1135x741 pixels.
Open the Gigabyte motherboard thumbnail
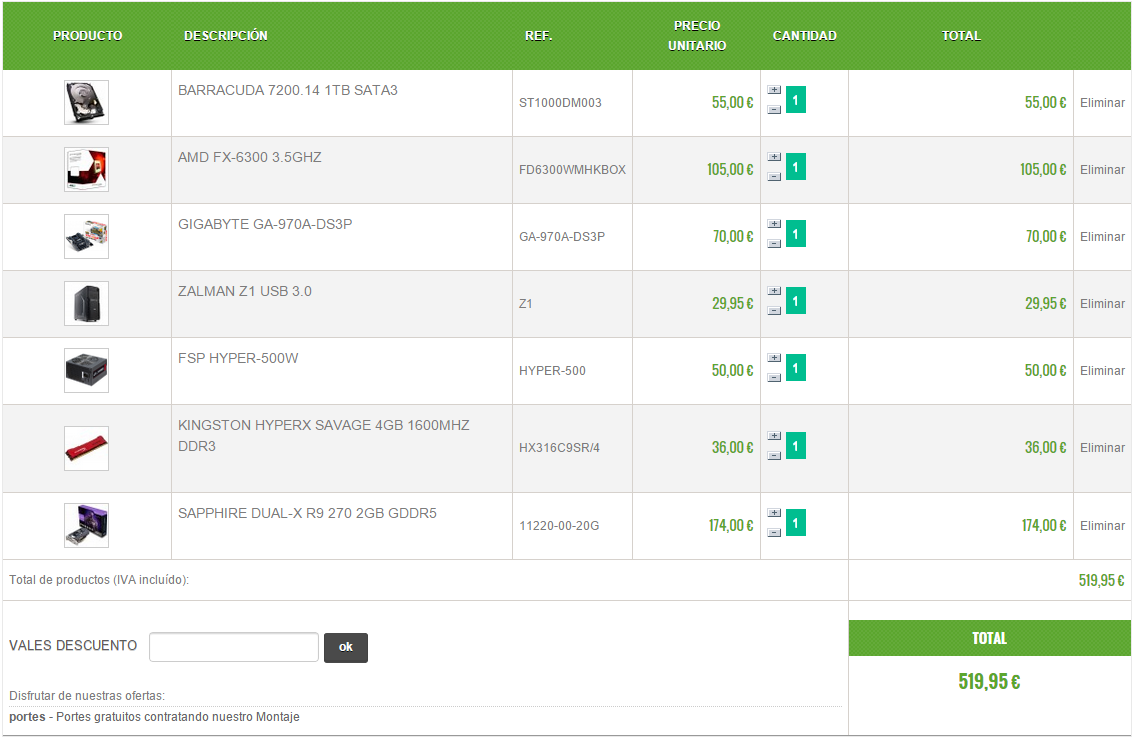[x=86, y=236]
